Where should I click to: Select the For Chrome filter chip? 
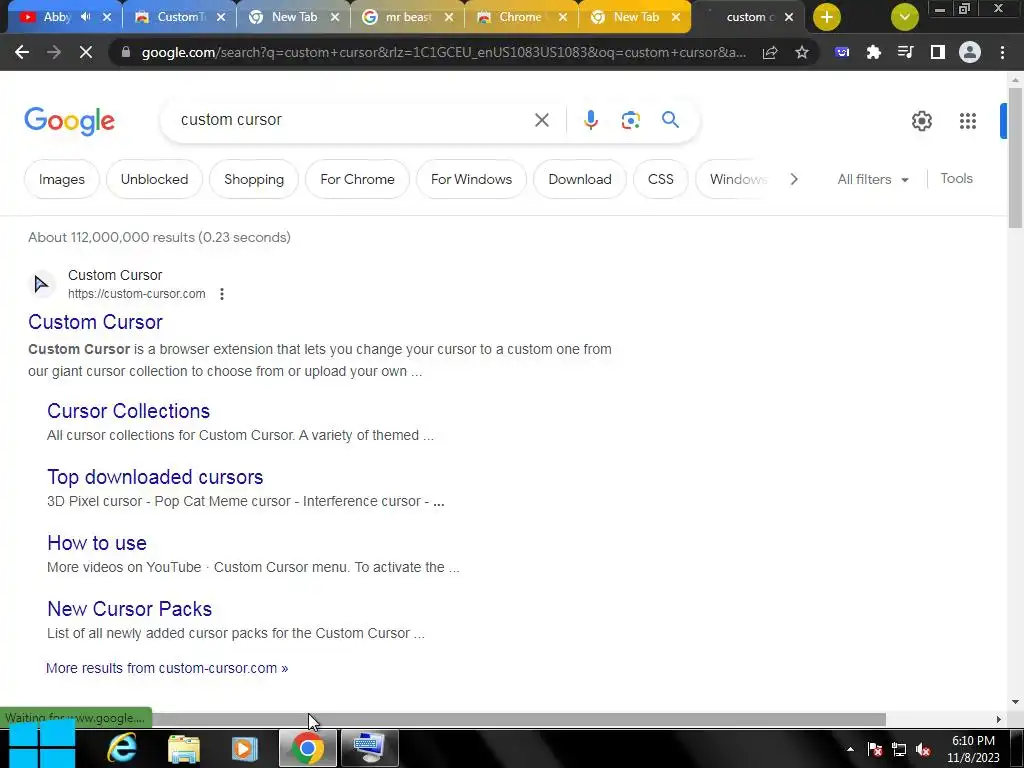pyautogui.click(x=357, y=179)
